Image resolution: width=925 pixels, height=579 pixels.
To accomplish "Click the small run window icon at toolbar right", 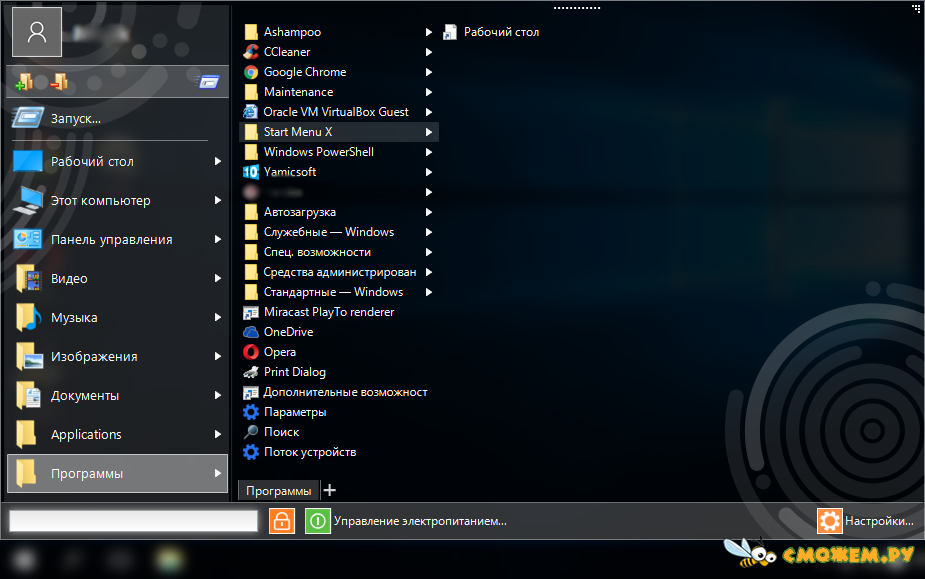I will coord(208,81).
